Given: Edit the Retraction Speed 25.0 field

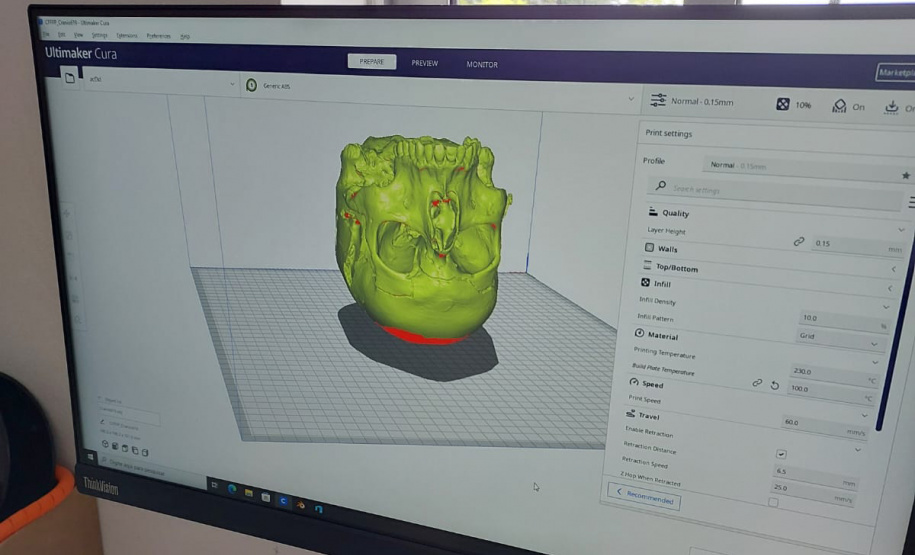Looking at the screenshot, I should tap(812, 492).
